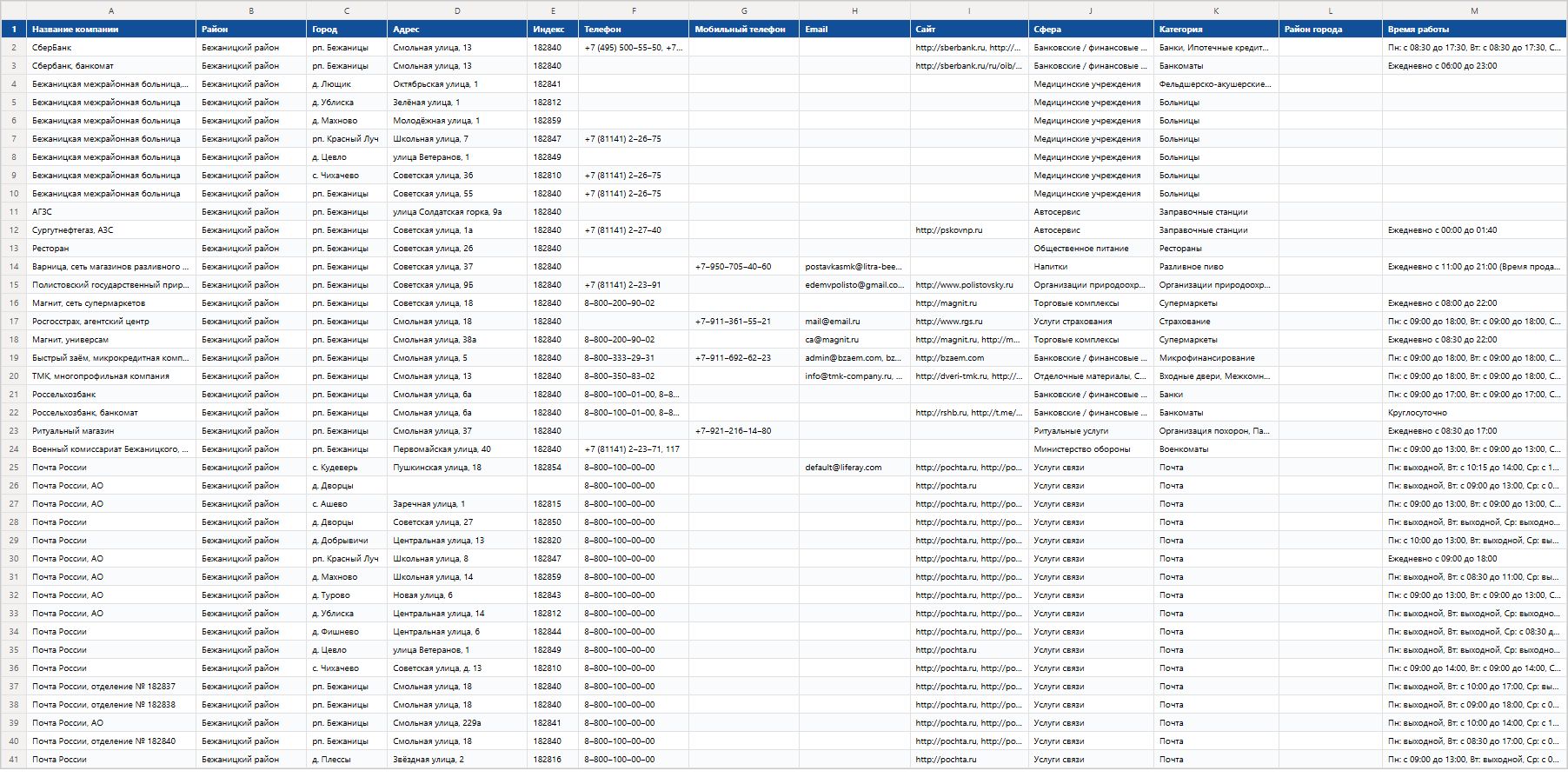The height and width of the screenshot is (784, 1568).
Task: Click the "Индекс" header cell
Action: tap(553, 30)
